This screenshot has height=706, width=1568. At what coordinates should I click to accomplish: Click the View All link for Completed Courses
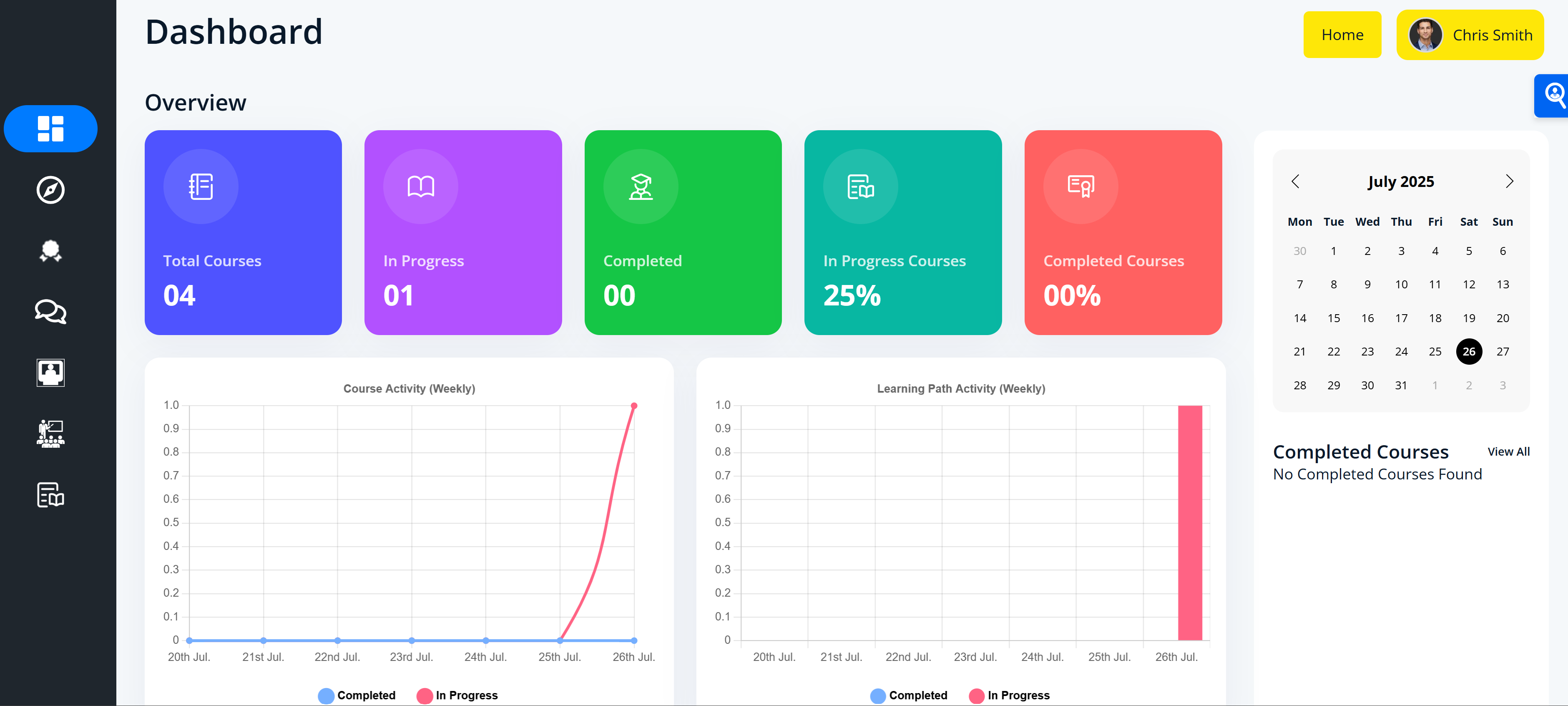point(1509,451)
